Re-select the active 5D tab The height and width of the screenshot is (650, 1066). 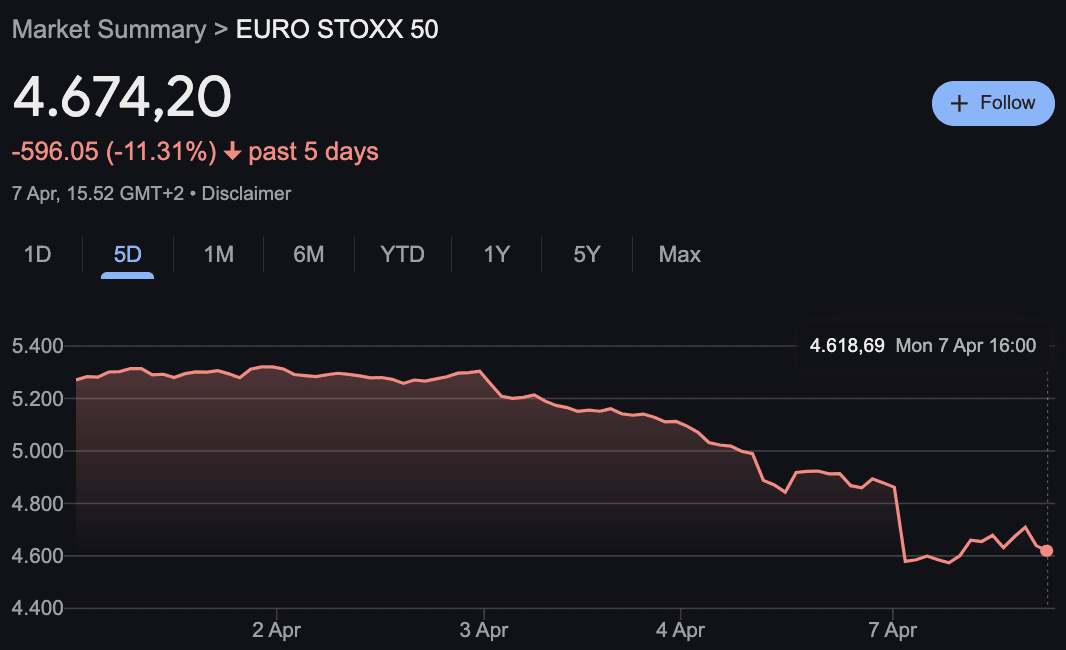[127, 255]
